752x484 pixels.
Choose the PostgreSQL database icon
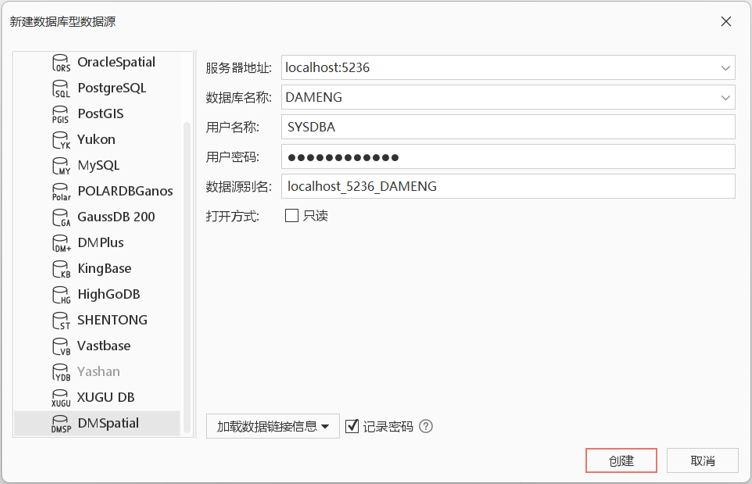pos(61,89)
